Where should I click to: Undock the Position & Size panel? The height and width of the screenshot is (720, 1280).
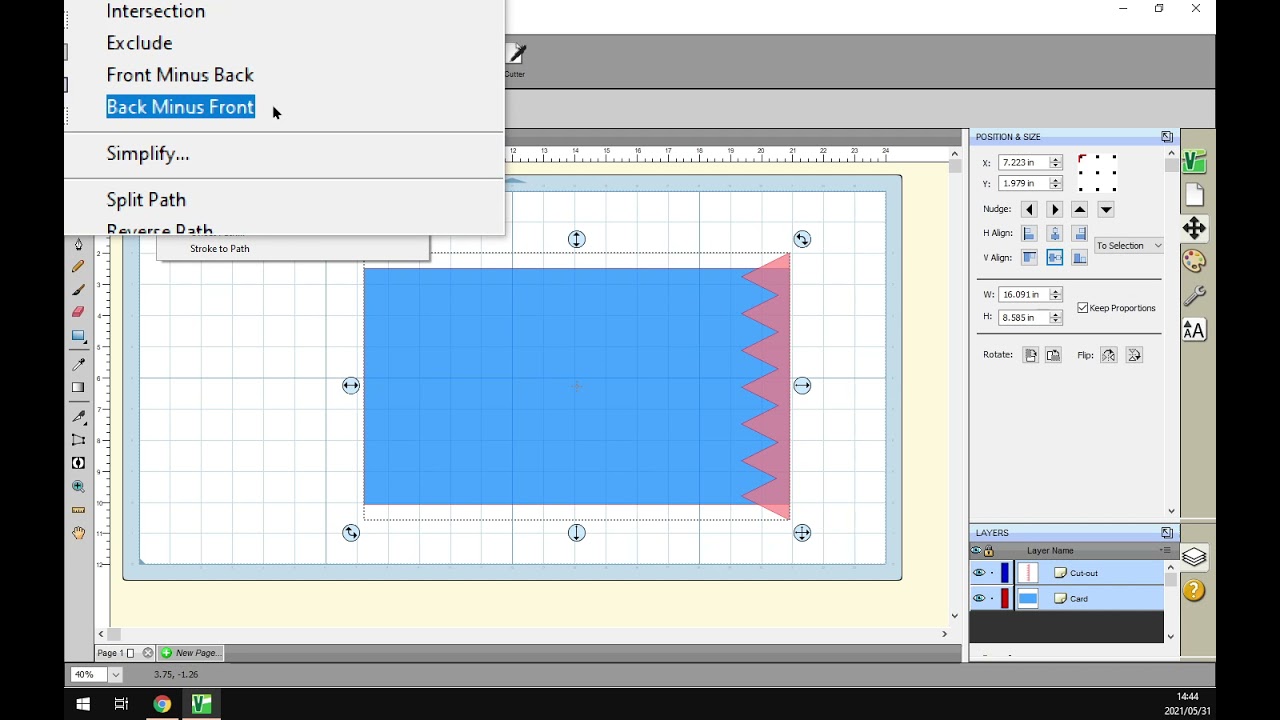(1167, 137)
